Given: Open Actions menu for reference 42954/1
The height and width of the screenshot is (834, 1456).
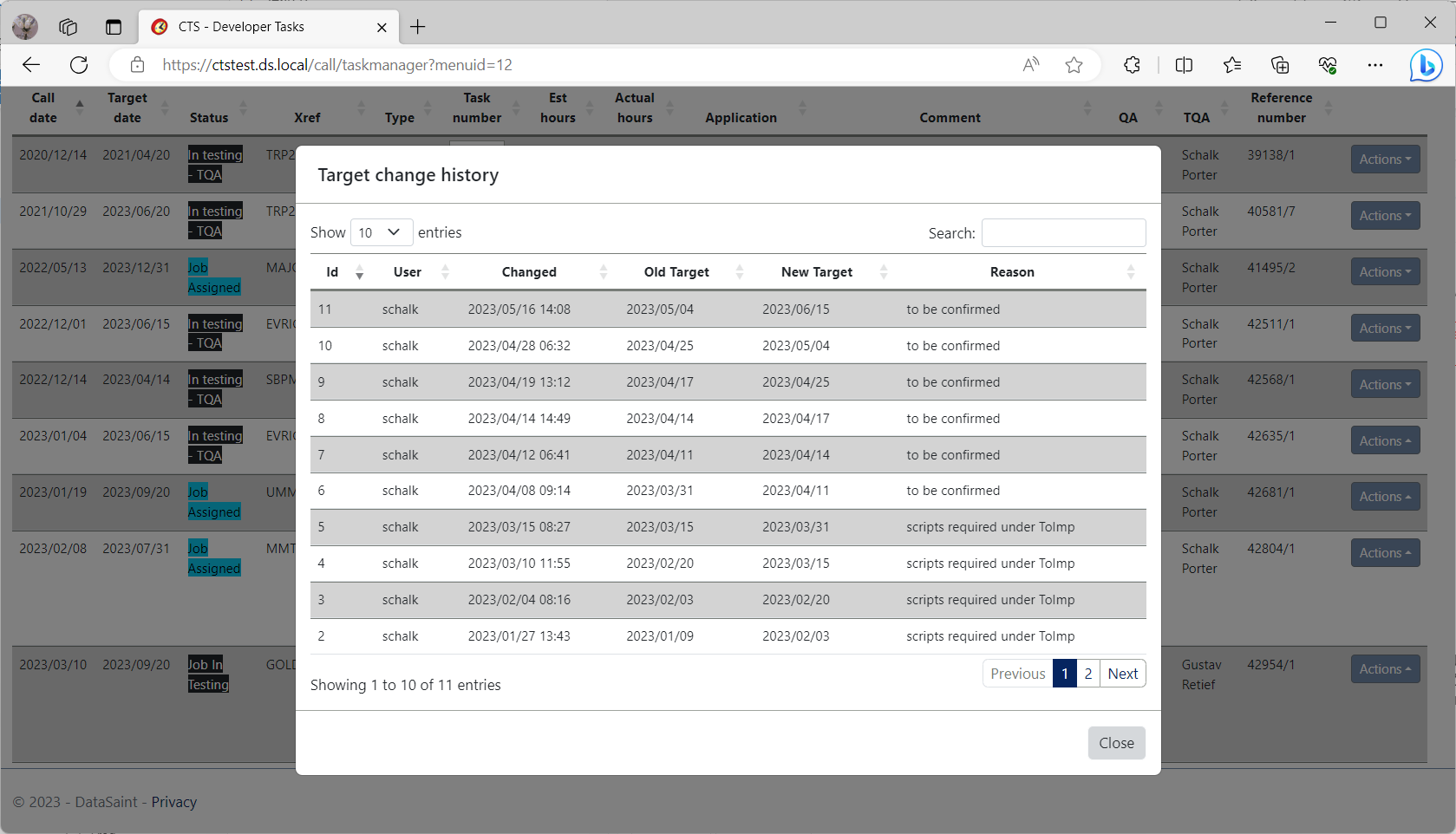Looking at the screenshot, I should (1385, 669).
